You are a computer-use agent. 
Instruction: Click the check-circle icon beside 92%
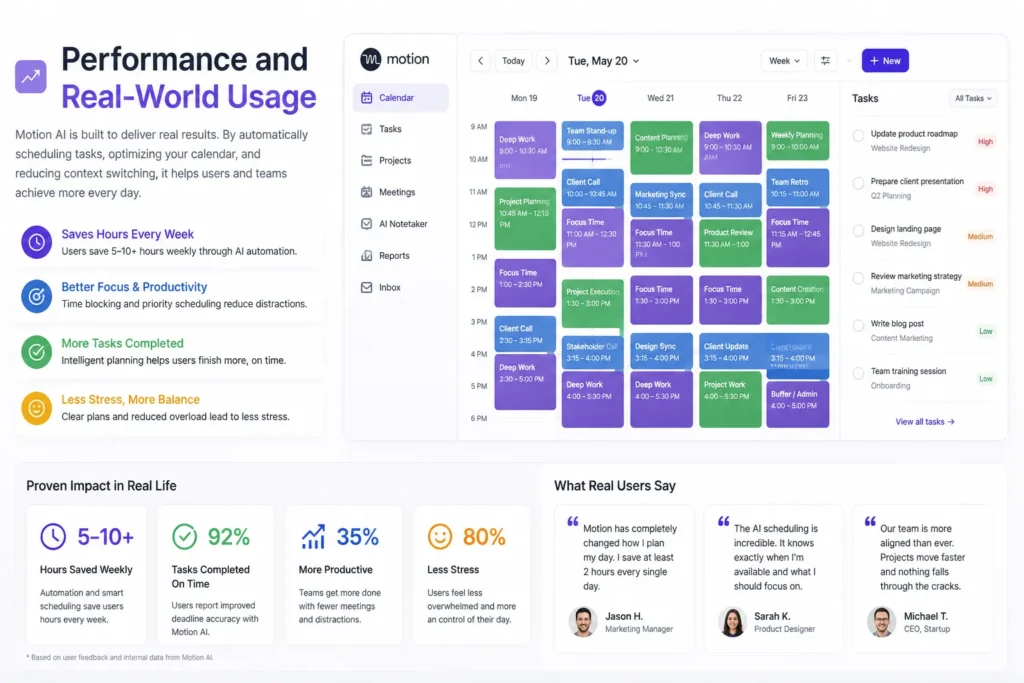pos(185,537)
